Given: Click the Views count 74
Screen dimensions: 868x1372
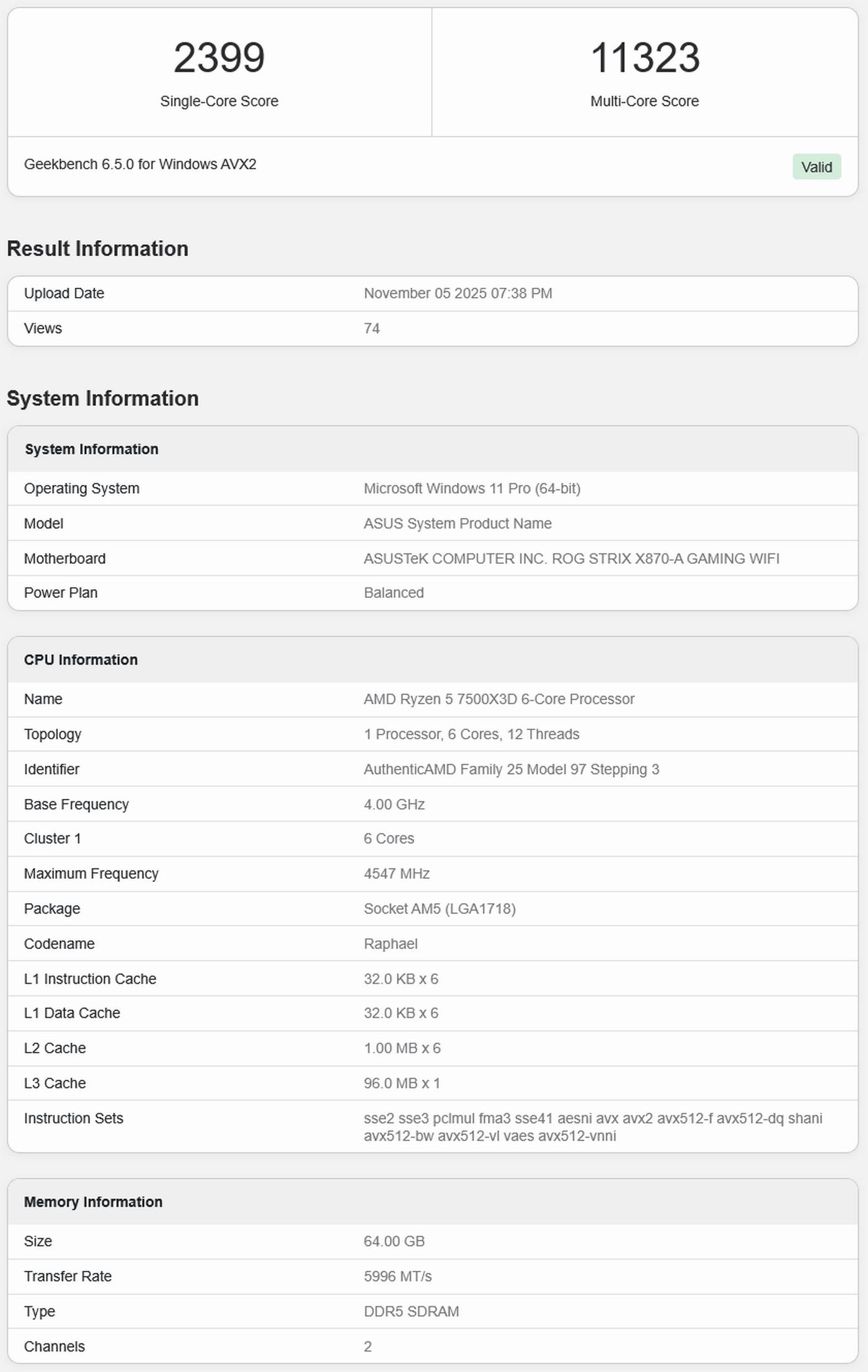Looking at the screenshot, I should point(371,328).
